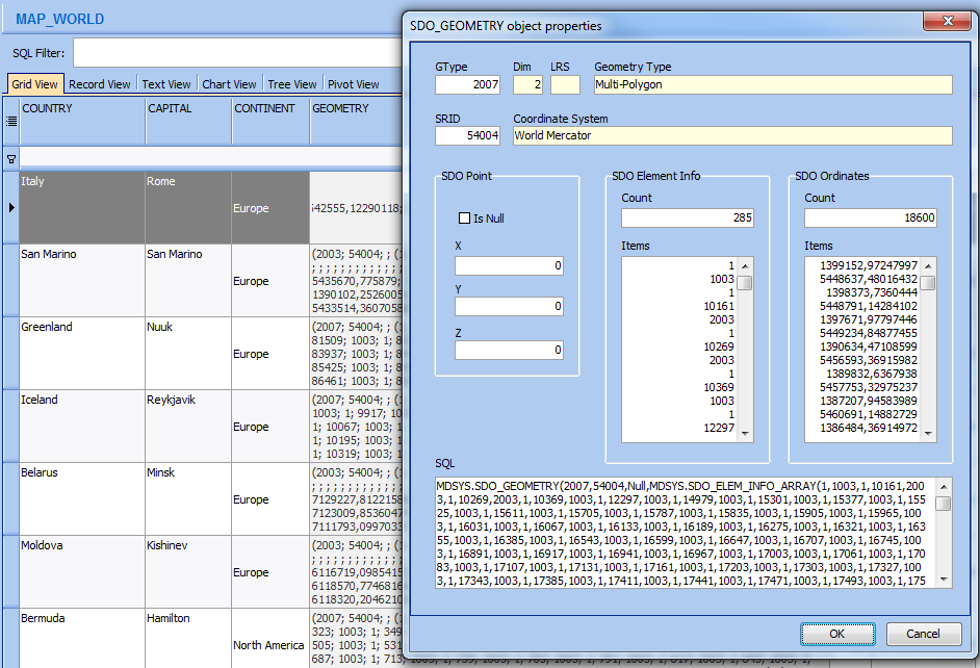Viewport: 980px width, 668px height.
Task: Open the Tree View tab
Action: (291, 84)
